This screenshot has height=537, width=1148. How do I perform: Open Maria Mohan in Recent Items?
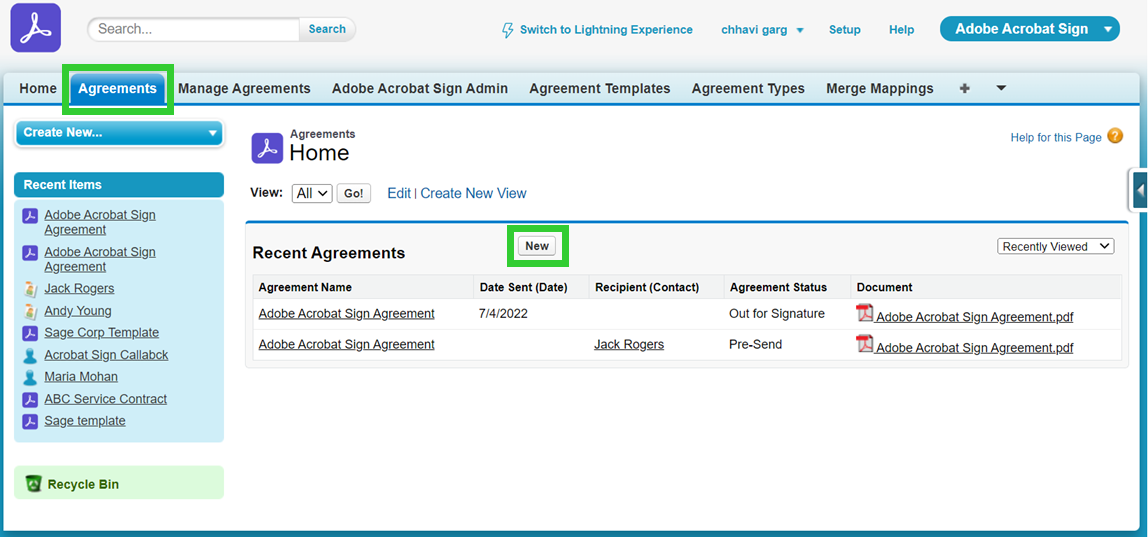coord(81,377)
